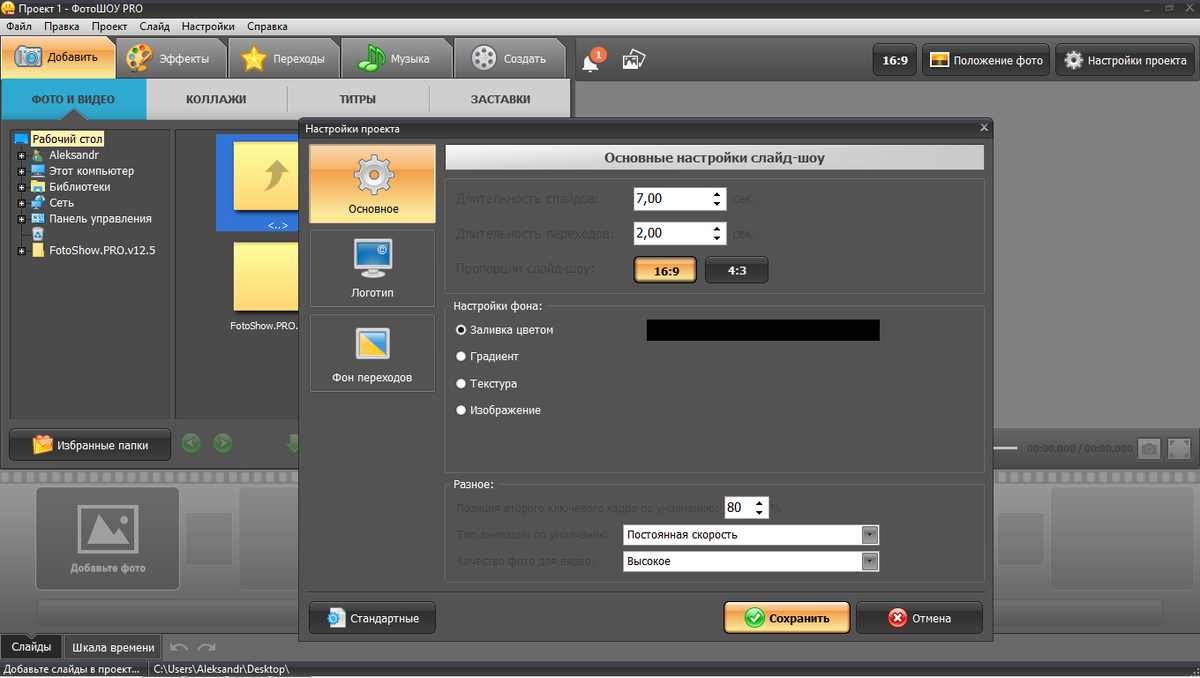Switch to the Слайды view
Screen dimensions: 1200x678
pyautogui.click(x=31, y=647)
